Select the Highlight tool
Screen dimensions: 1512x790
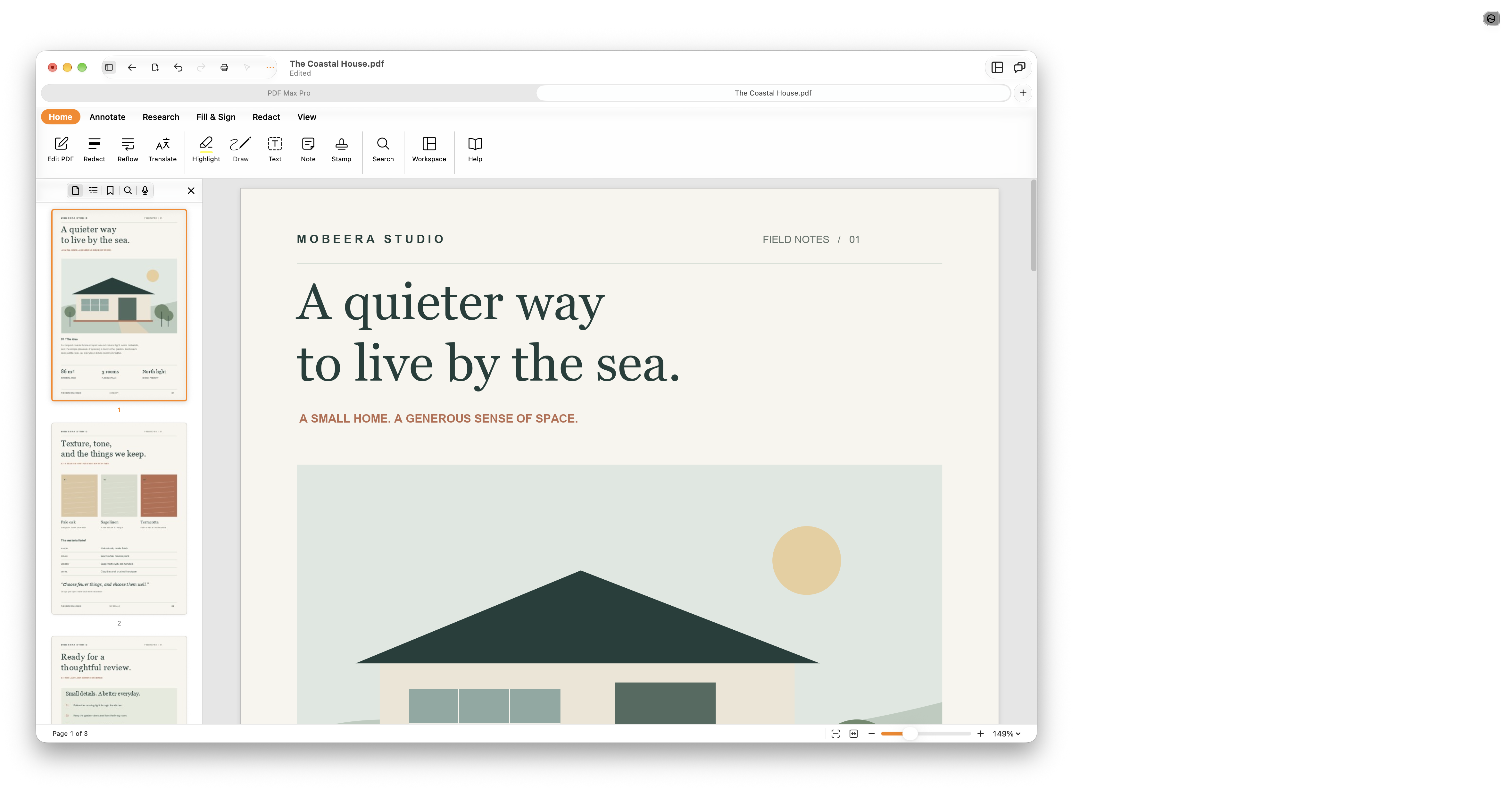click(x=206, y=150)
